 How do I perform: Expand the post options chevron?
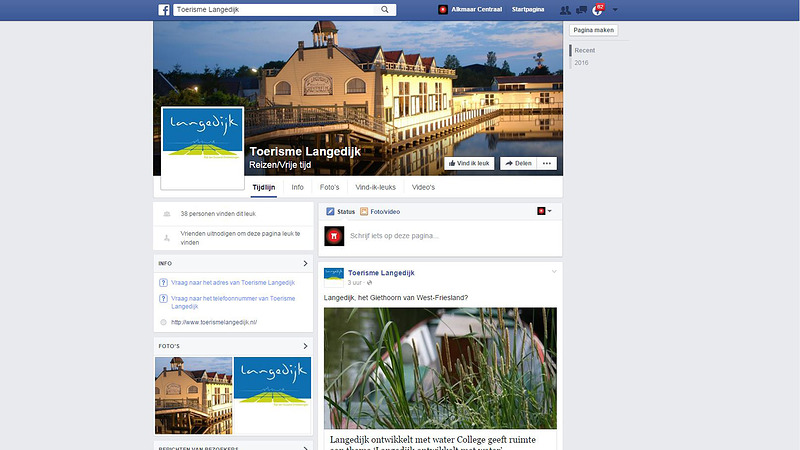click(554, 272)
